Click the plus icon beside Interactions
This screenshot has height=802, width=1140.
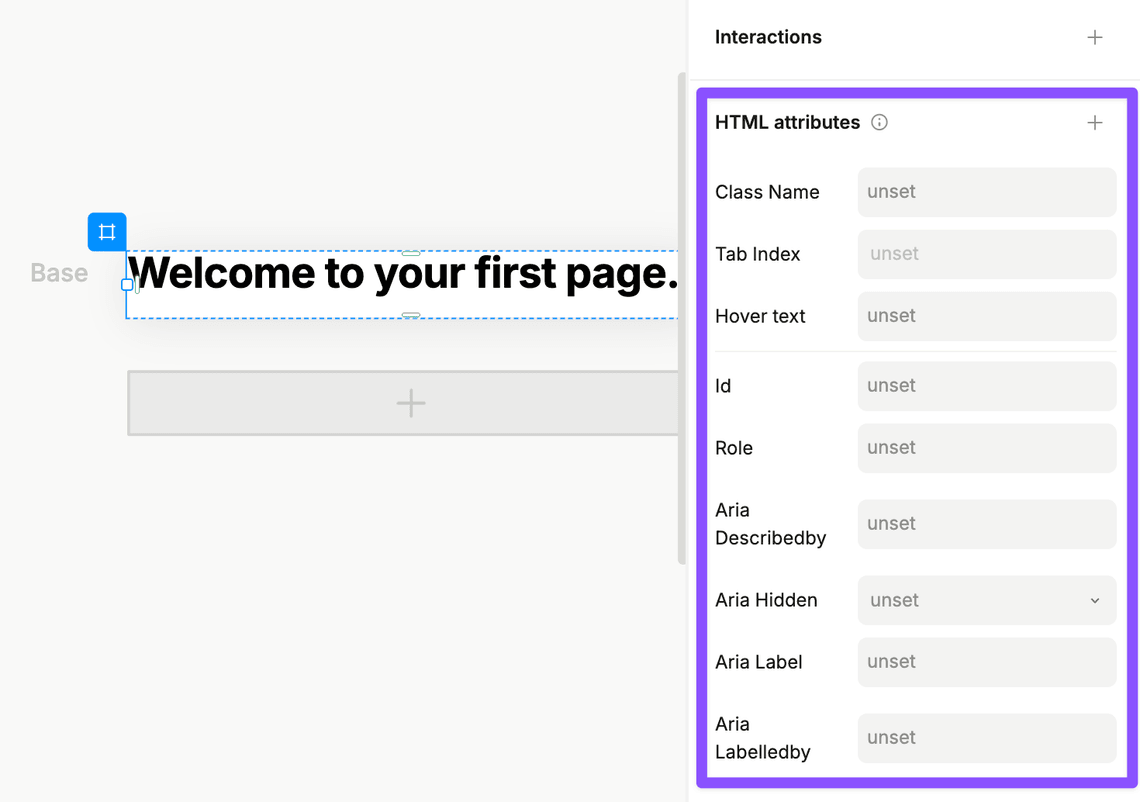(x=1095, y=37)
